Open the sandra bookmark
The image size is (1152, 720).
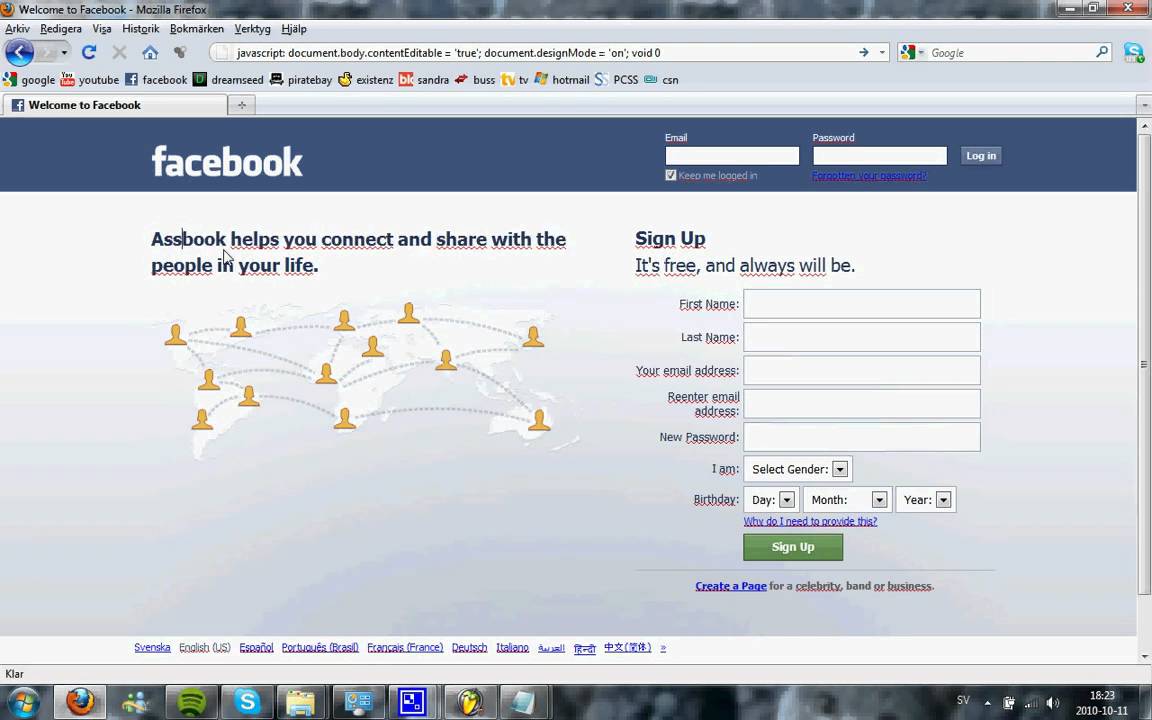pos(424,79)
